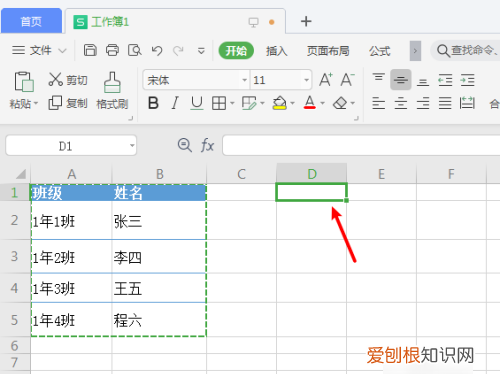
Task: Undo the last action
Action: click(x=157, y=51)
